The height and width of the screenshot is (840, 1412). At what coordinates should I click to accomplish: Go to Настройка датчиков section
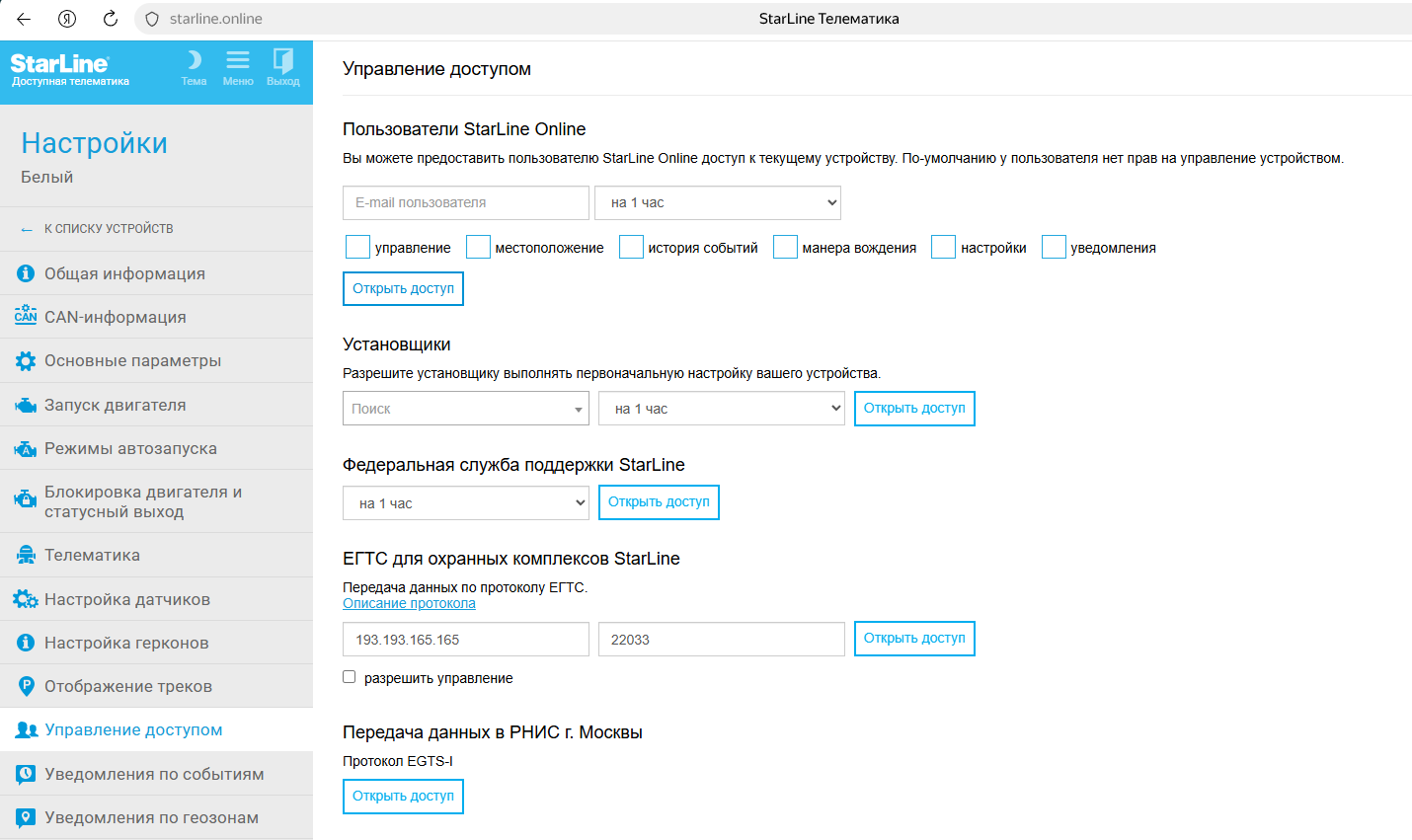[127, 599]
